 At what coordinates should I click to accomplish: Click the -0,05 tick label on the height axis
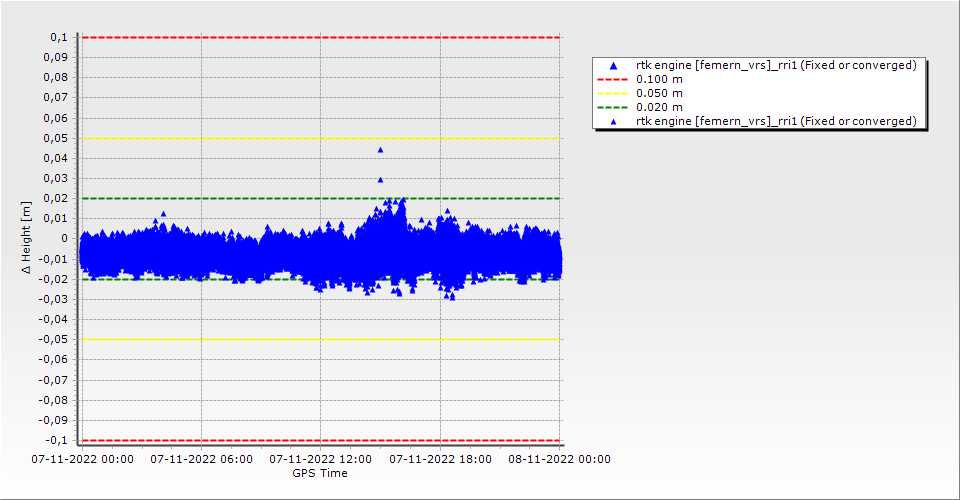[52, 339]
